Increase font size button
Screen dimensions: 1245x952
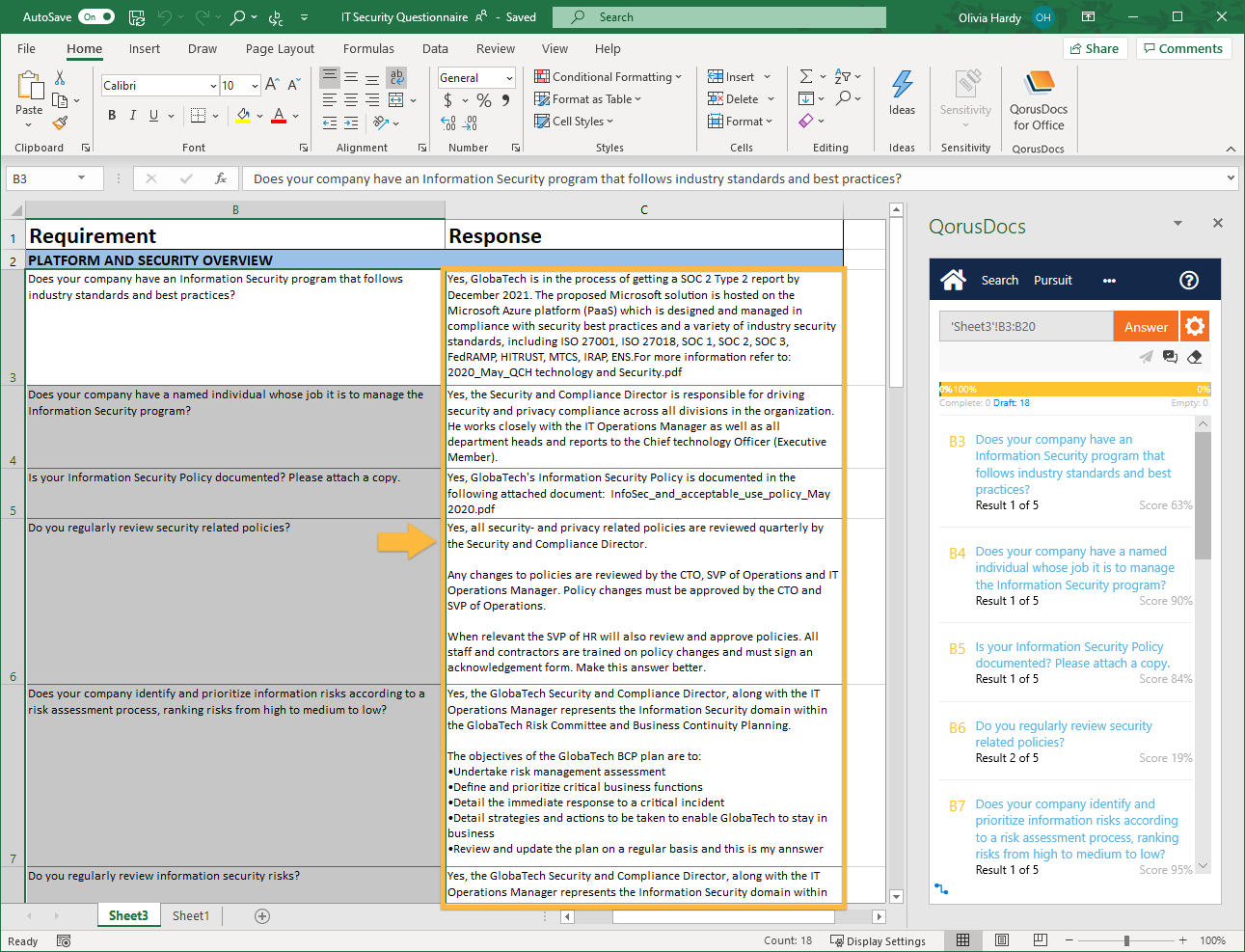click(x=272, y=85)
